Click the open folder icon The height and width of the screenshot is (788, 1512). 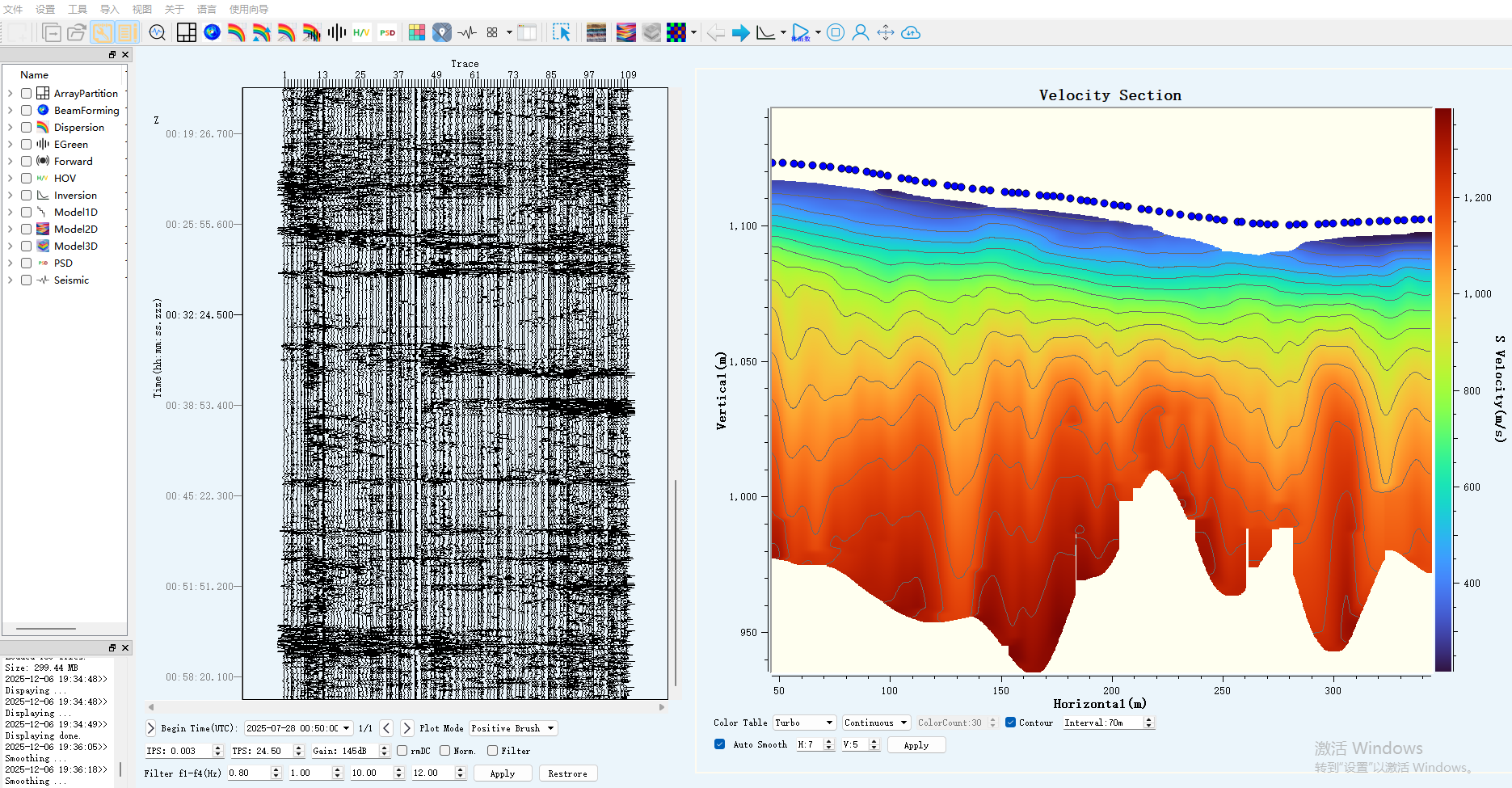pos(77,32)
